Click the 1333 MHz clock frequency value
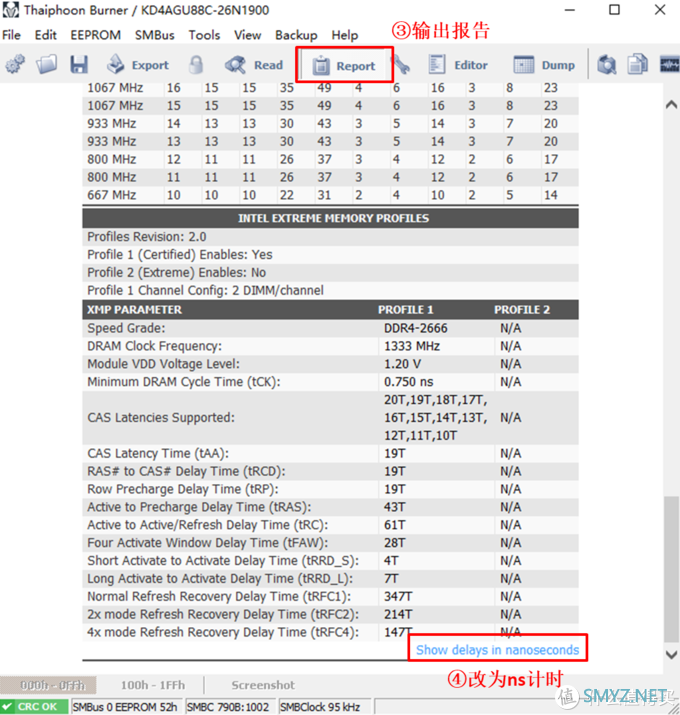The width and height of the screenshot is (680, 715). pyautogui.click(x=412, y=346)
